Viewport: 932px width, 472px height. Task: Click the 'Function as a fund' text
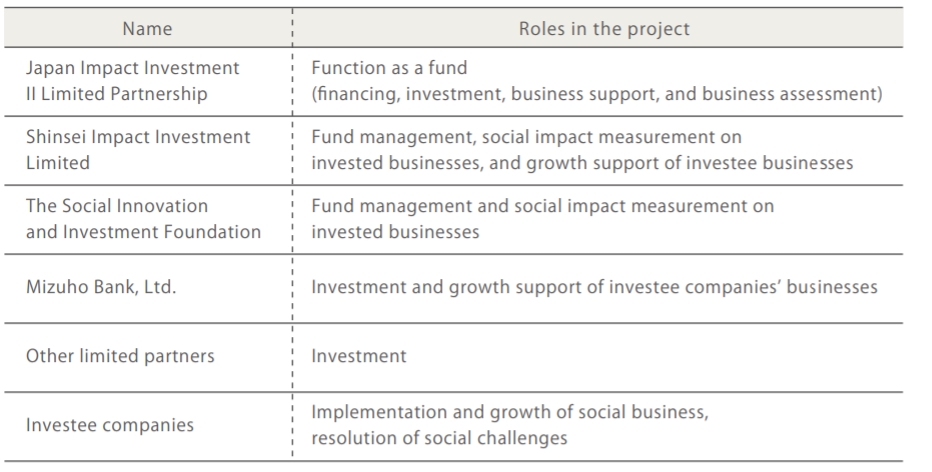(389, 68)
